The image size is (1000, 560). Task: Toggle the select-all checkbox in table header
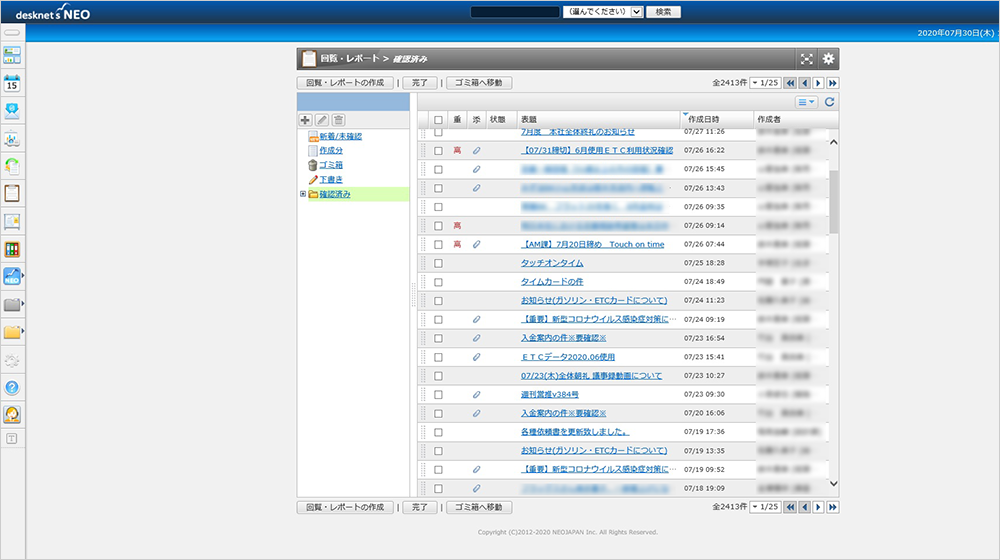(x=438, y=119)
